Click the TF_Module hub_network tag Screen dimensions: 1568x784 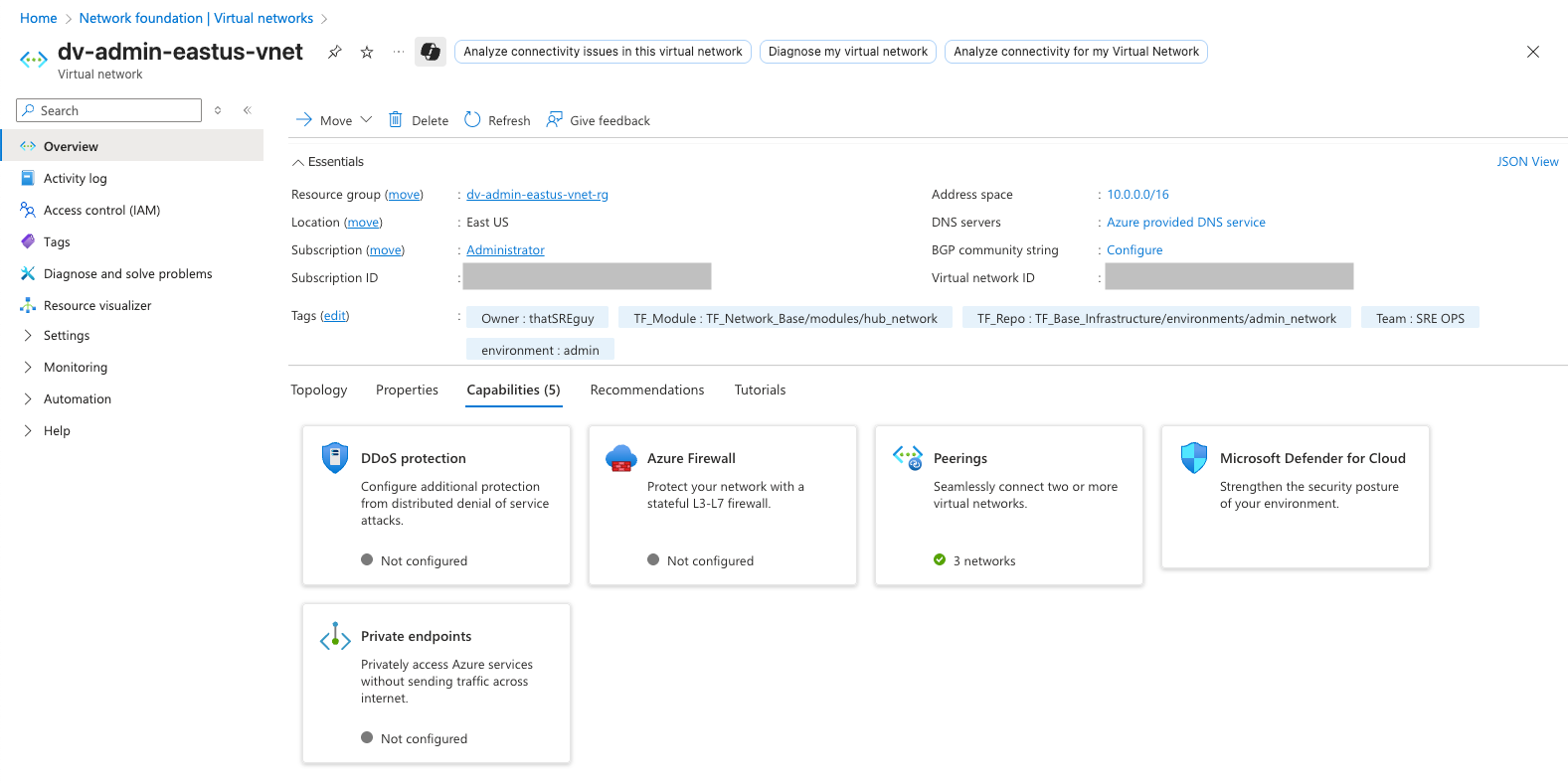pos(785,318)
